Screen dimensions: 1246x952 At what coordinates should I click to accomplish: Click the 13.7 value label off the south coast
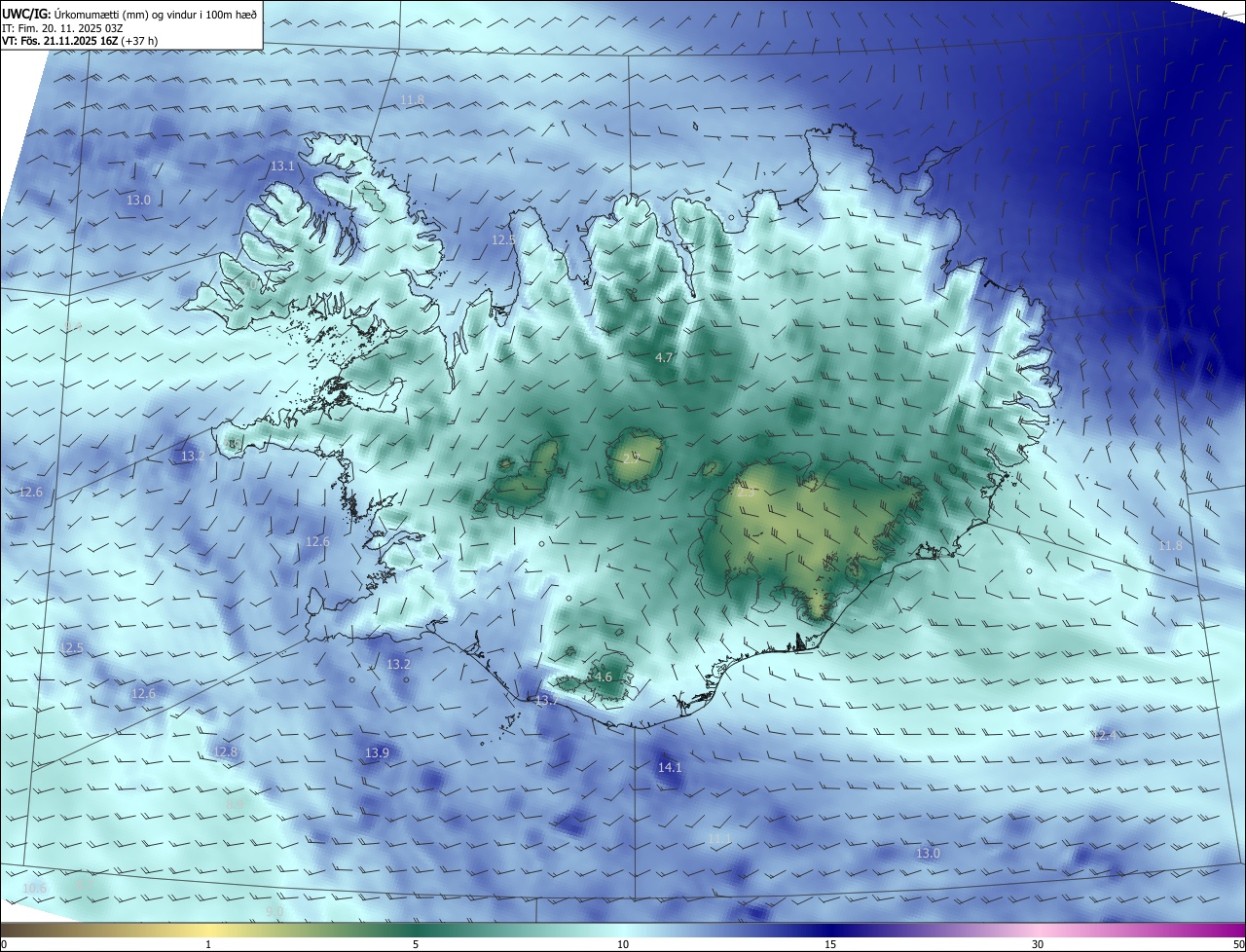point(546,701)
